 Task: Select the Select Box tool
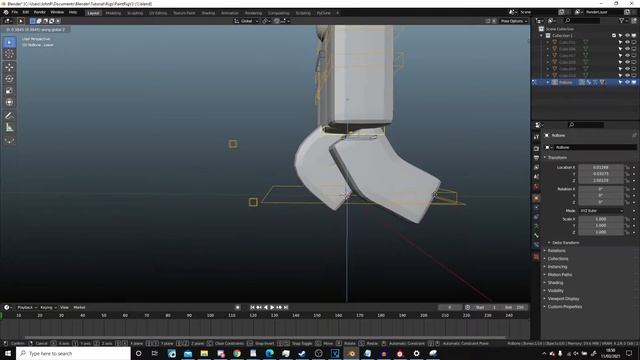click(9, 42)
